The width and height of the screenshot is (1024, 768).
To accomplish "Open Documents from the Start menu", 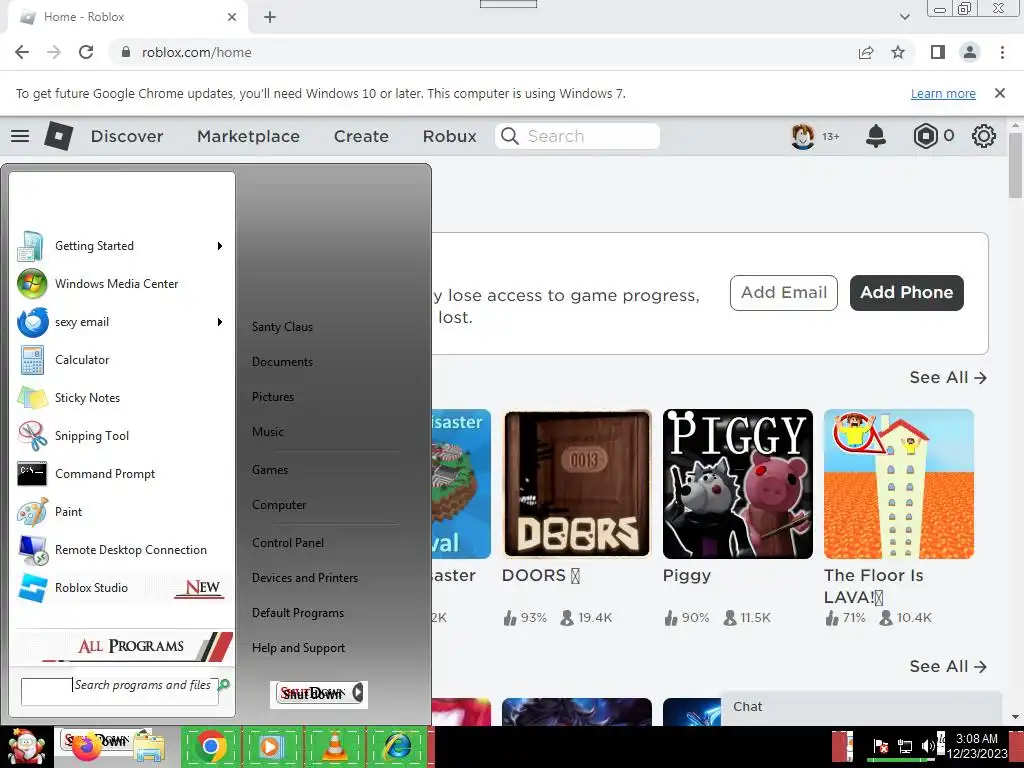I will (x=282, y=362).
